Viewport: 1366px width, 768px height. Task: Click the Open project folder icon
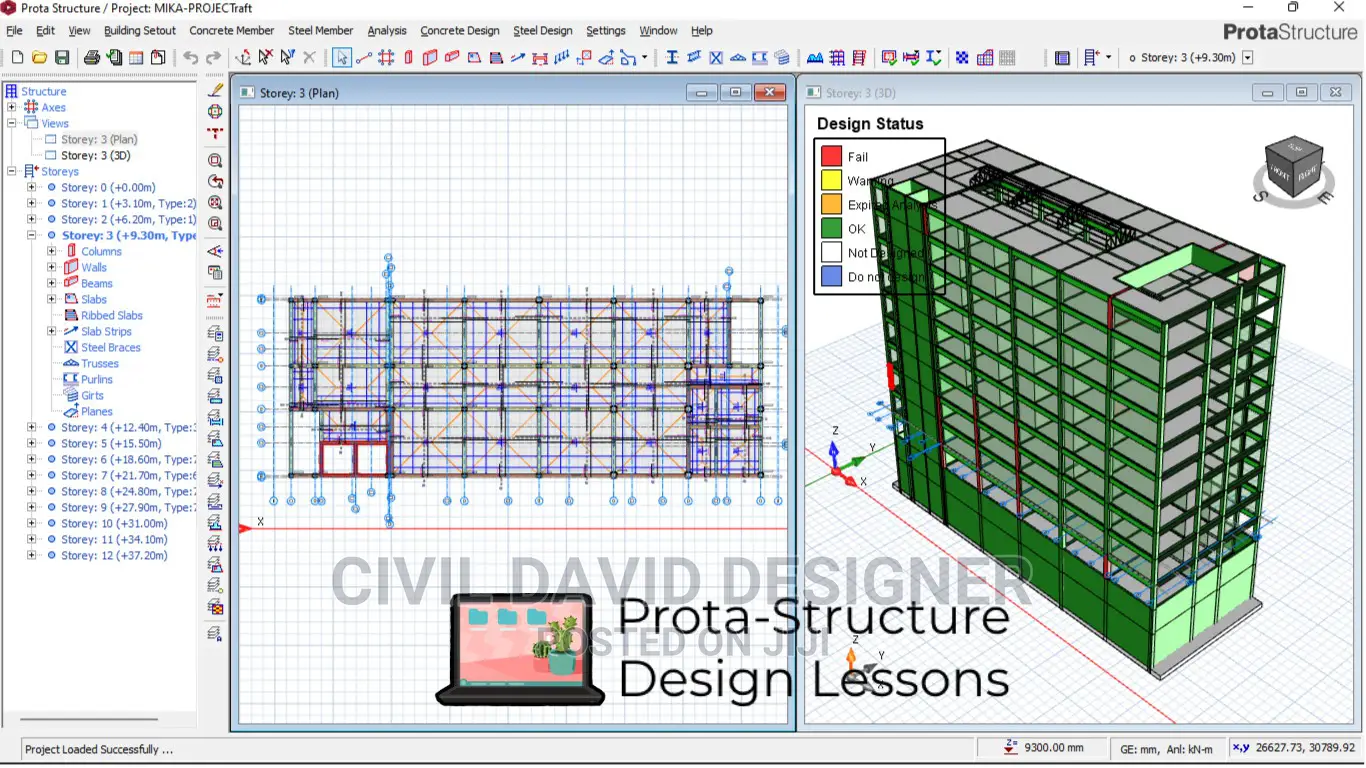click(x=39, y=58)
